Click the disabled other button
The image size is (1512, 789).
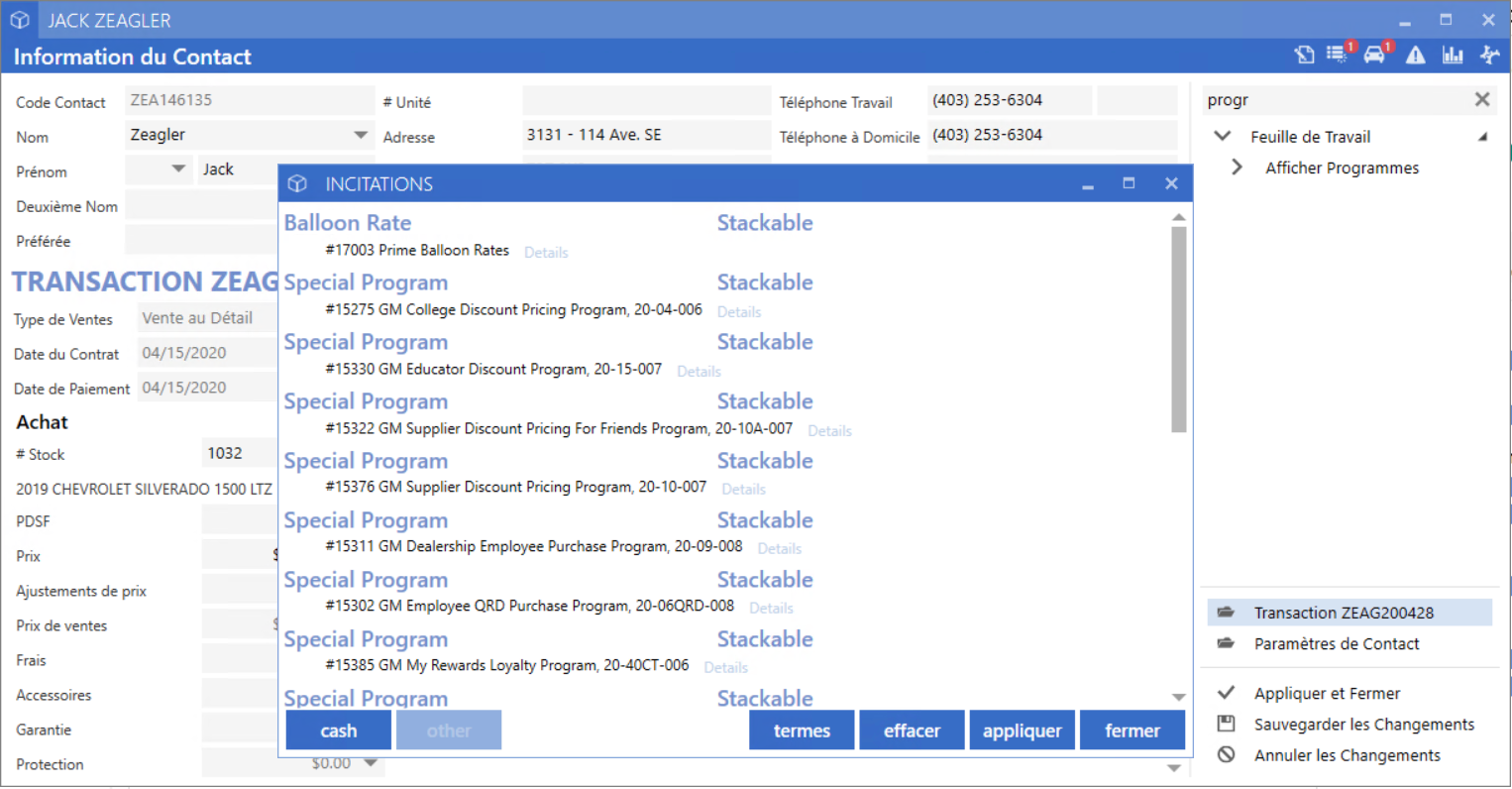click(x=449, y=731)
